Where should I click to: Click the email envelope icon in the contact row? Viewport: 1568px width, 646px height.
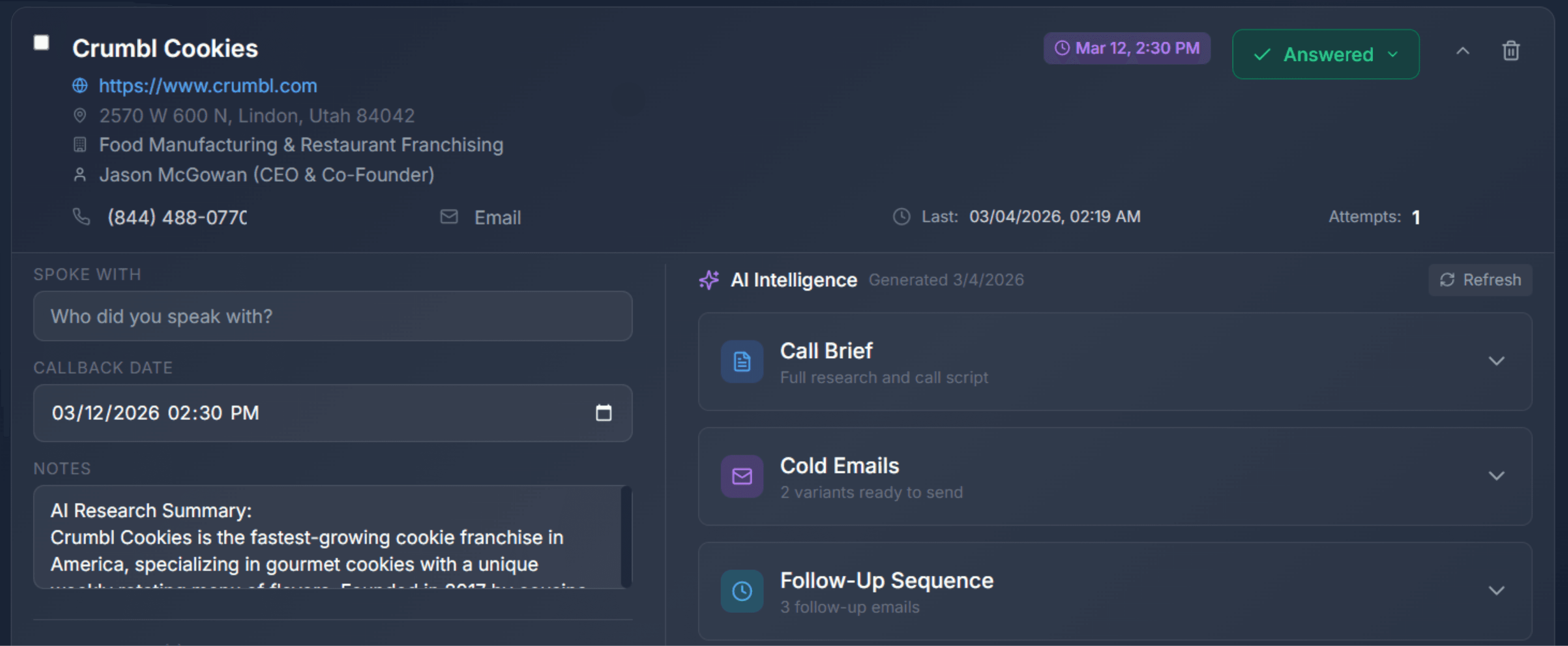pyautogui.click(x=449, y=217)
